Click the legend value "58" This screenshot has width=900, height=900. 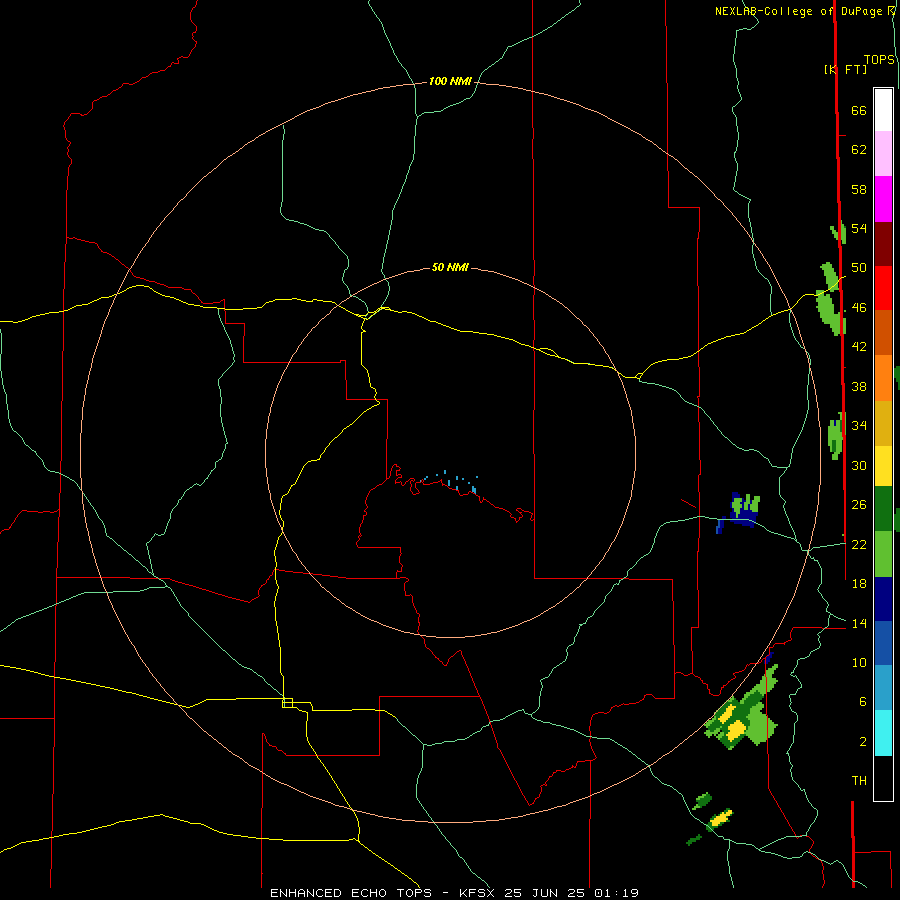[x=859, y=189]
